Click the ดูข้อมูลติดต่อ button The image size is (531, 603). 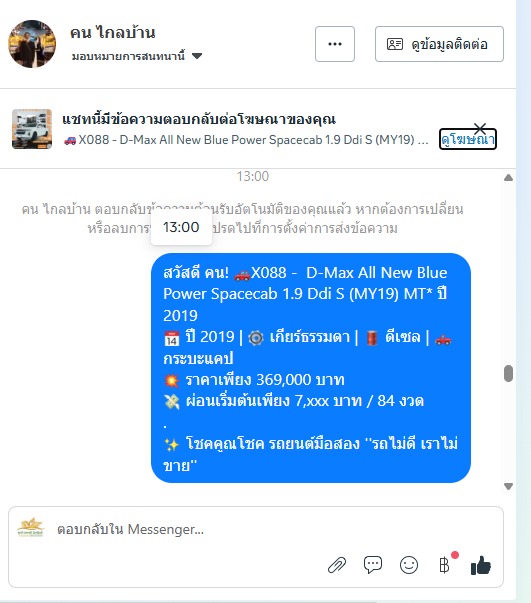click(439, 44)
